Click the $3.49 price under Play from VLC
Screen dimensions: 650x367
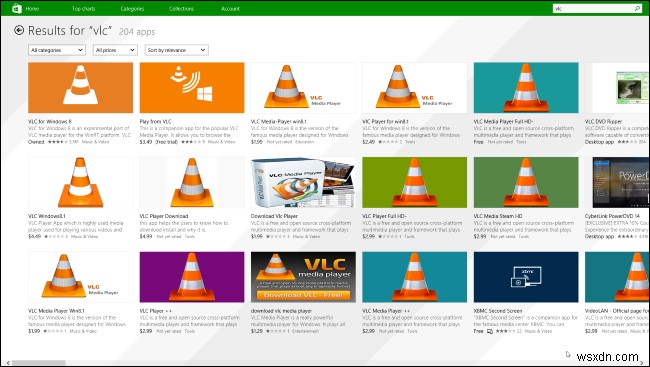coord(146,142)
